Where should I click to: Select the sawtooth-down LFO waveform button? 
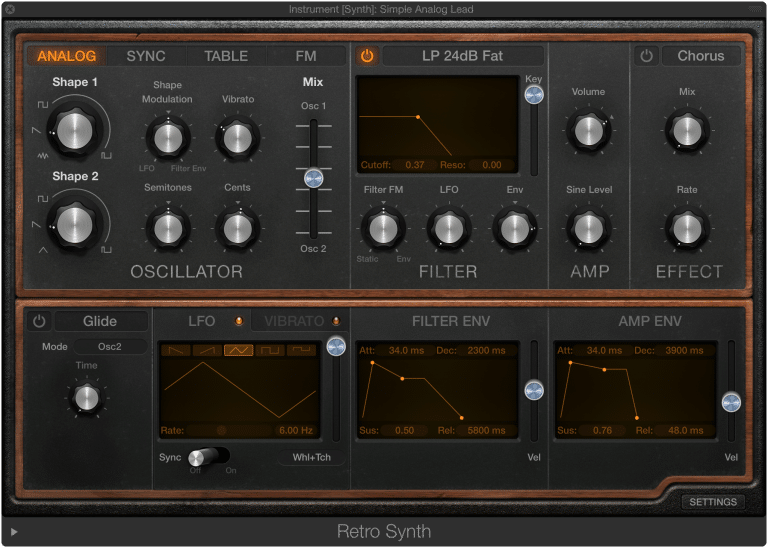pos(176,350)
